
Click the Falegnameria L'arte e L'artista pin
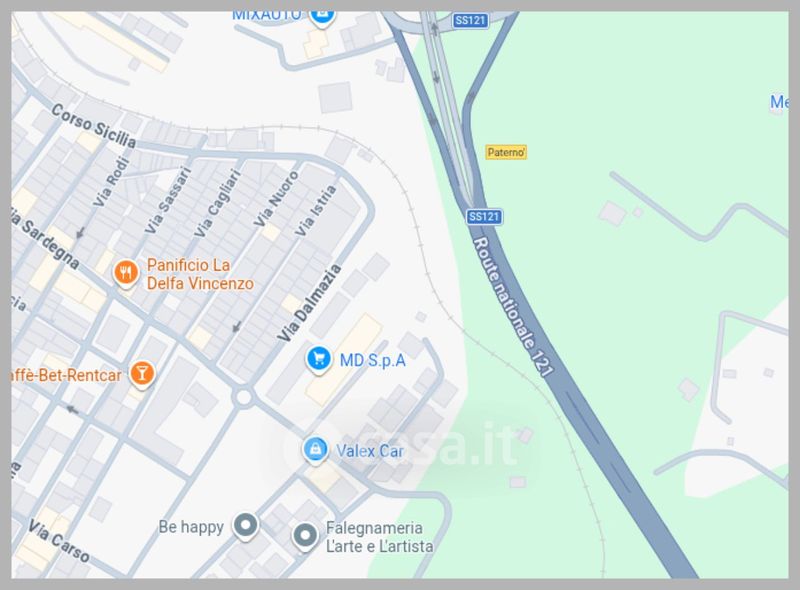pyautogui.click(x=305, y=536)
